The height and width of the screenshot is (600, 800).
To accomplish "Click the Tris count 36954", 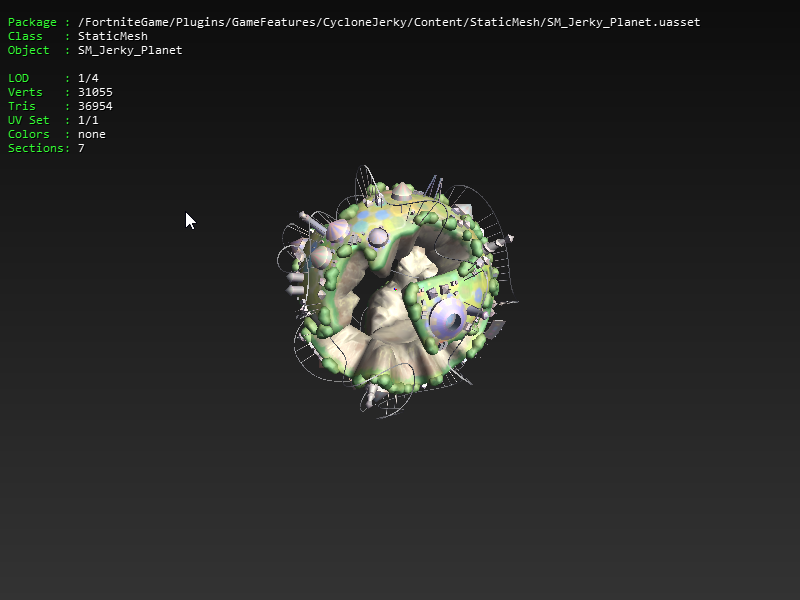I will [95, 106].
